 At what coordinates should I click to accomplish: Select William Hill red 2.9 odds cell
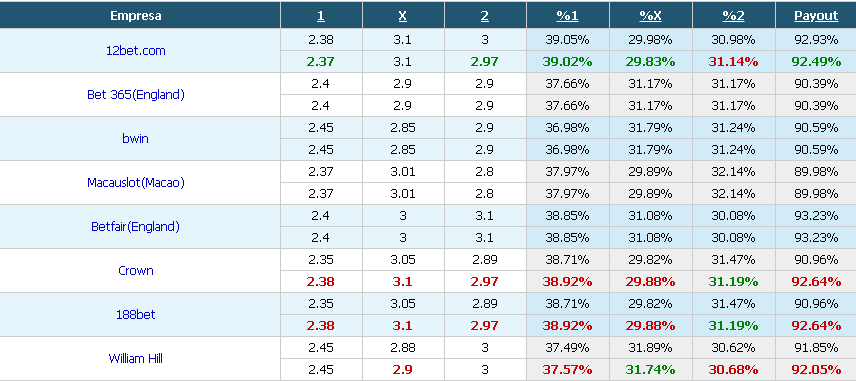402,370
